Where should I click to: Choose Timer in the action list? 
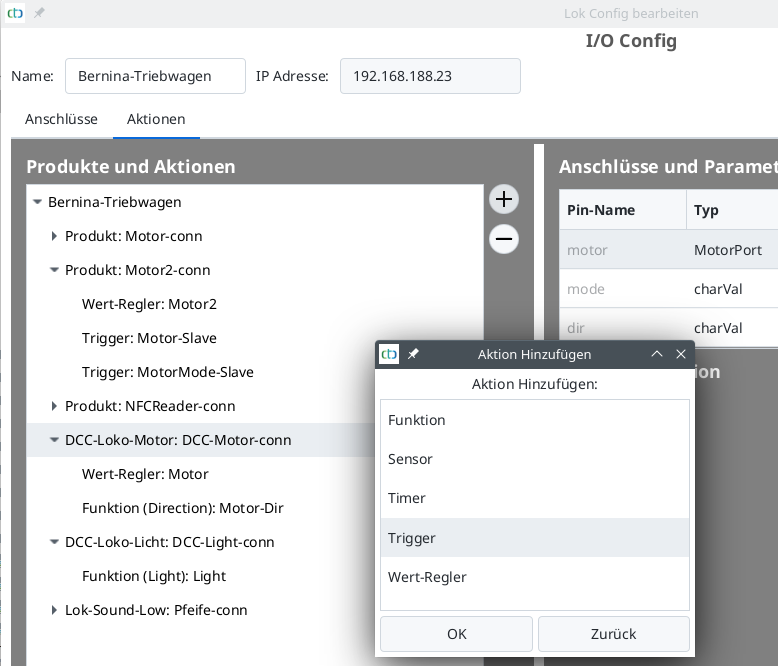pos(535,498)
